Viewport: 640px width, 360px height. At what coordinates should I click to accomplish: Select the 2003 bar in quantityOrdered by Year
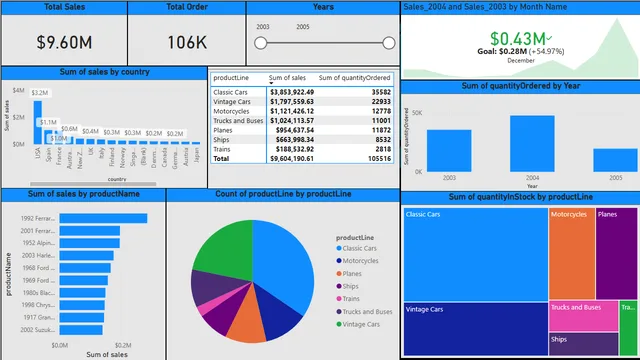pyautogui.click(x=449, y=151)
